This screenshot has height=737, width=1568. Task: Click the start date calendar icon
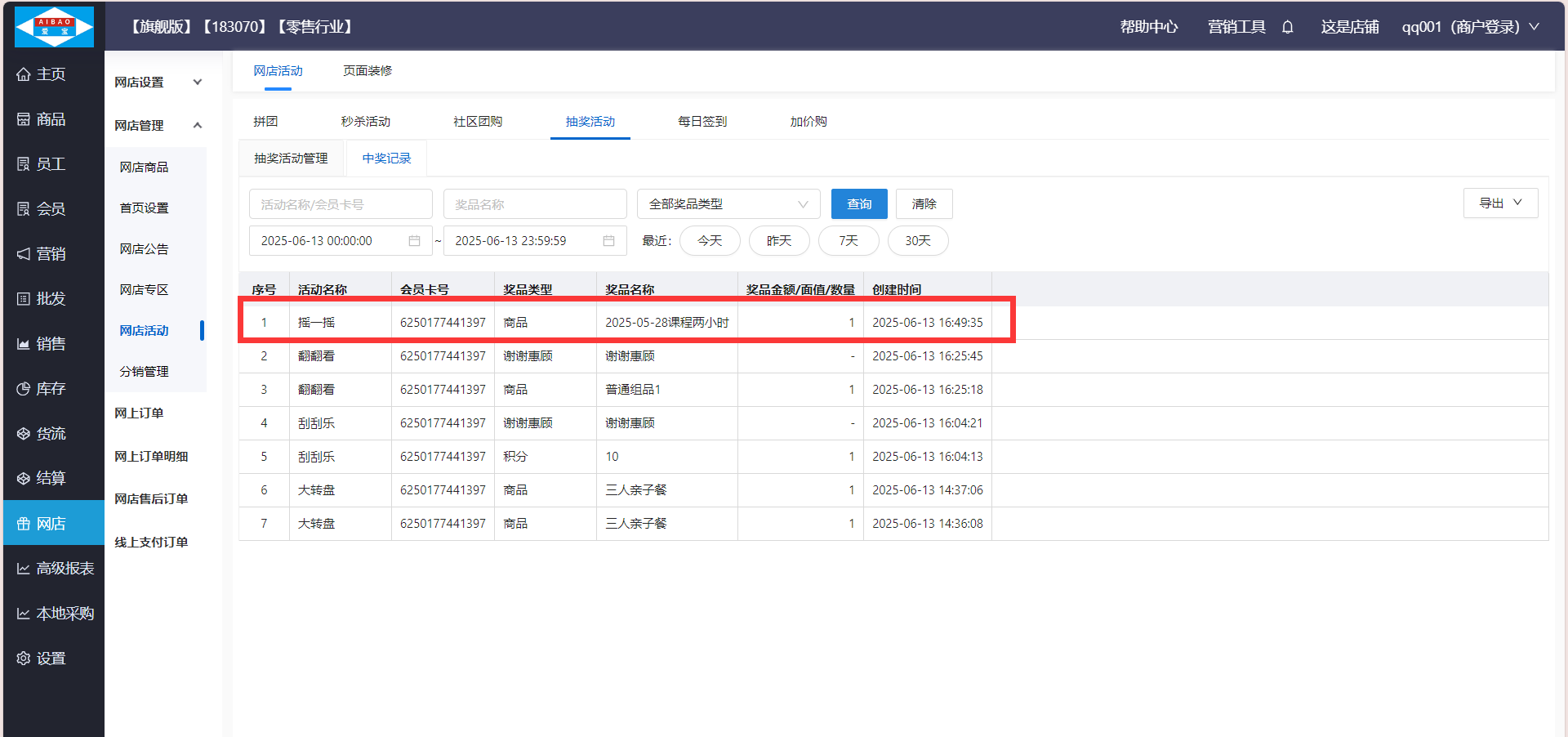pos(414,241)
